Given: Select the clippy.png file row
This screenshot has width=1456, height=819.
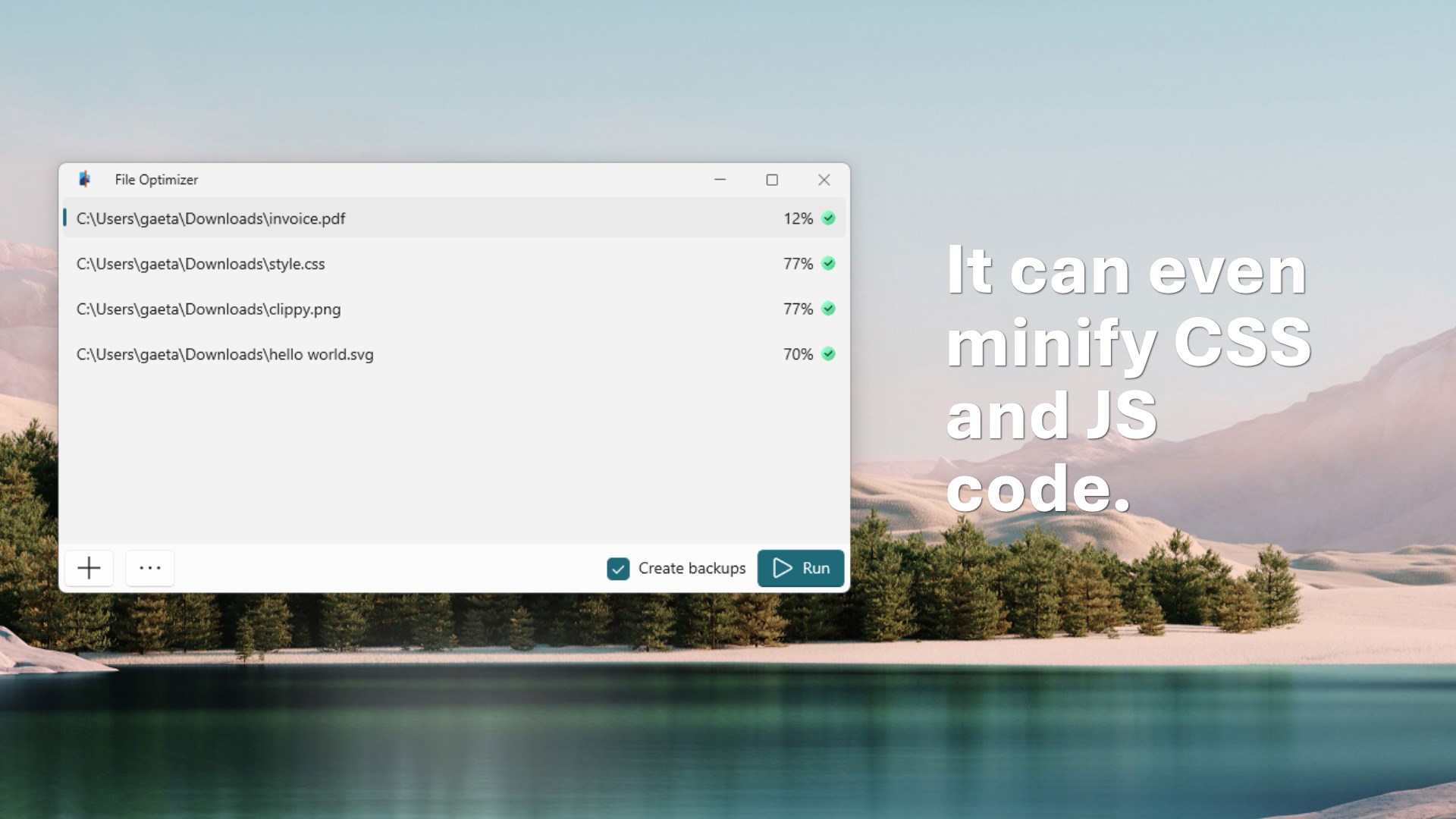Looking at the screenshot, I should (454, 309).
